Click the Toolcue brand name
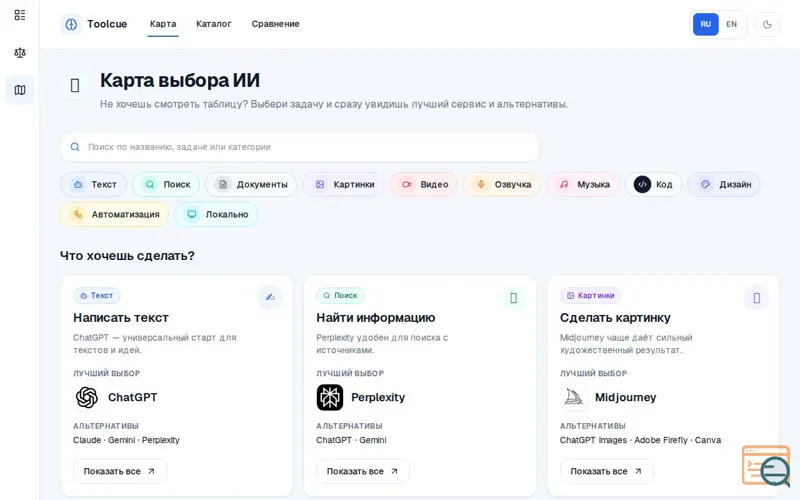The width and height of the screenshot is (800, 500). [x=107, y=24]
